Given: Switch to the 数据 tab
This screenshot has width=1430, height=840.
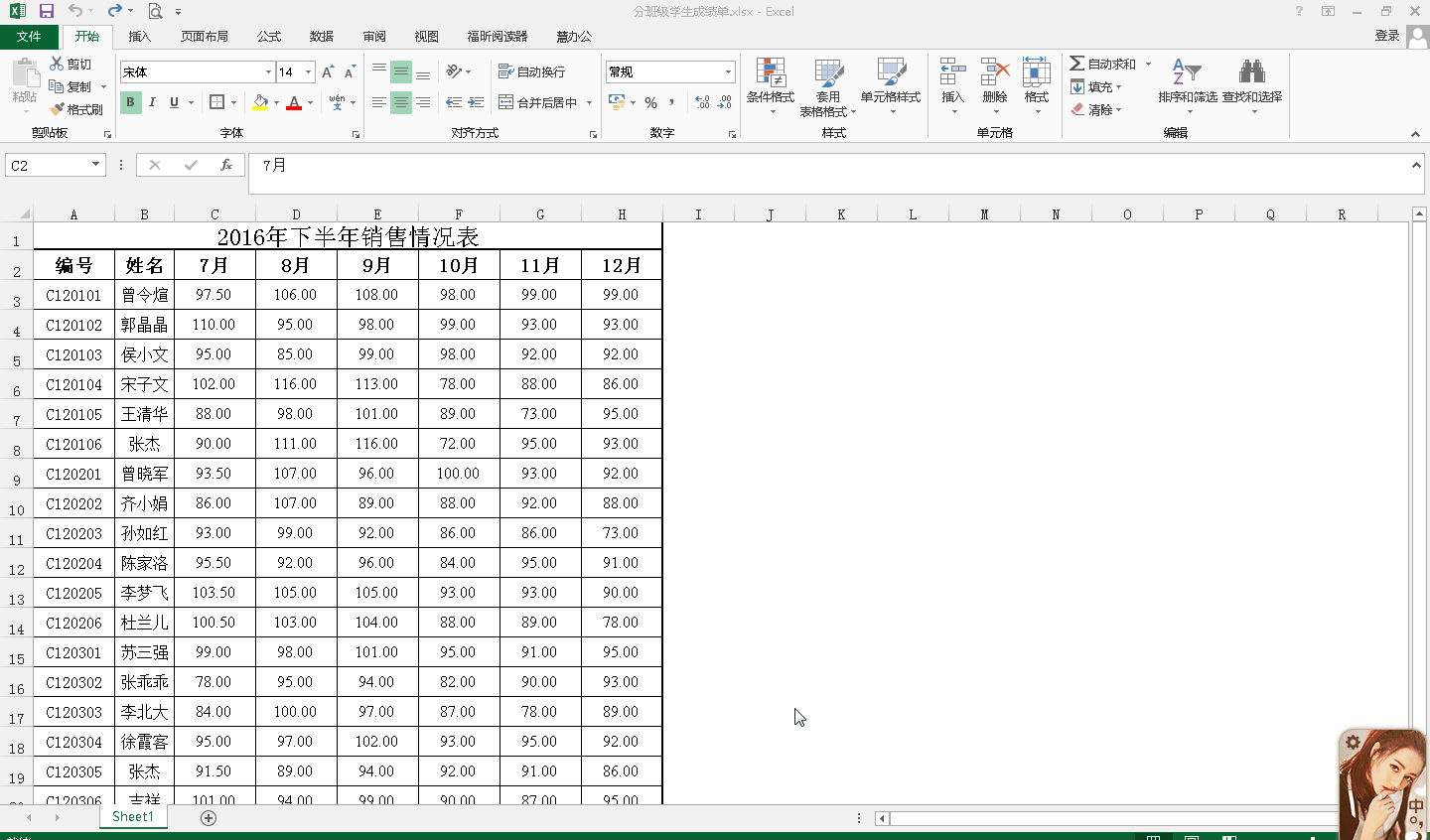Looking at the screenshot, I should pos(322,37).
